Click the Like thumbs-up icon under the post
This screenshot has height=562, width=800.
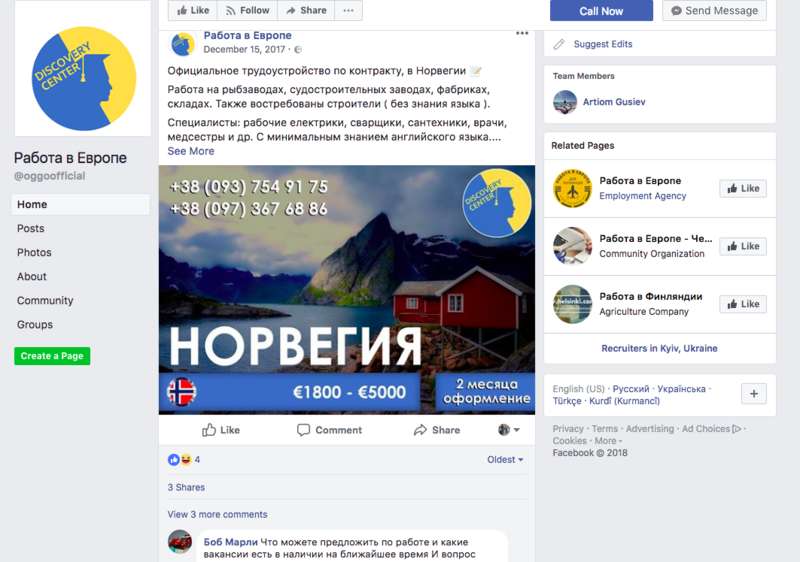(209, 430)
